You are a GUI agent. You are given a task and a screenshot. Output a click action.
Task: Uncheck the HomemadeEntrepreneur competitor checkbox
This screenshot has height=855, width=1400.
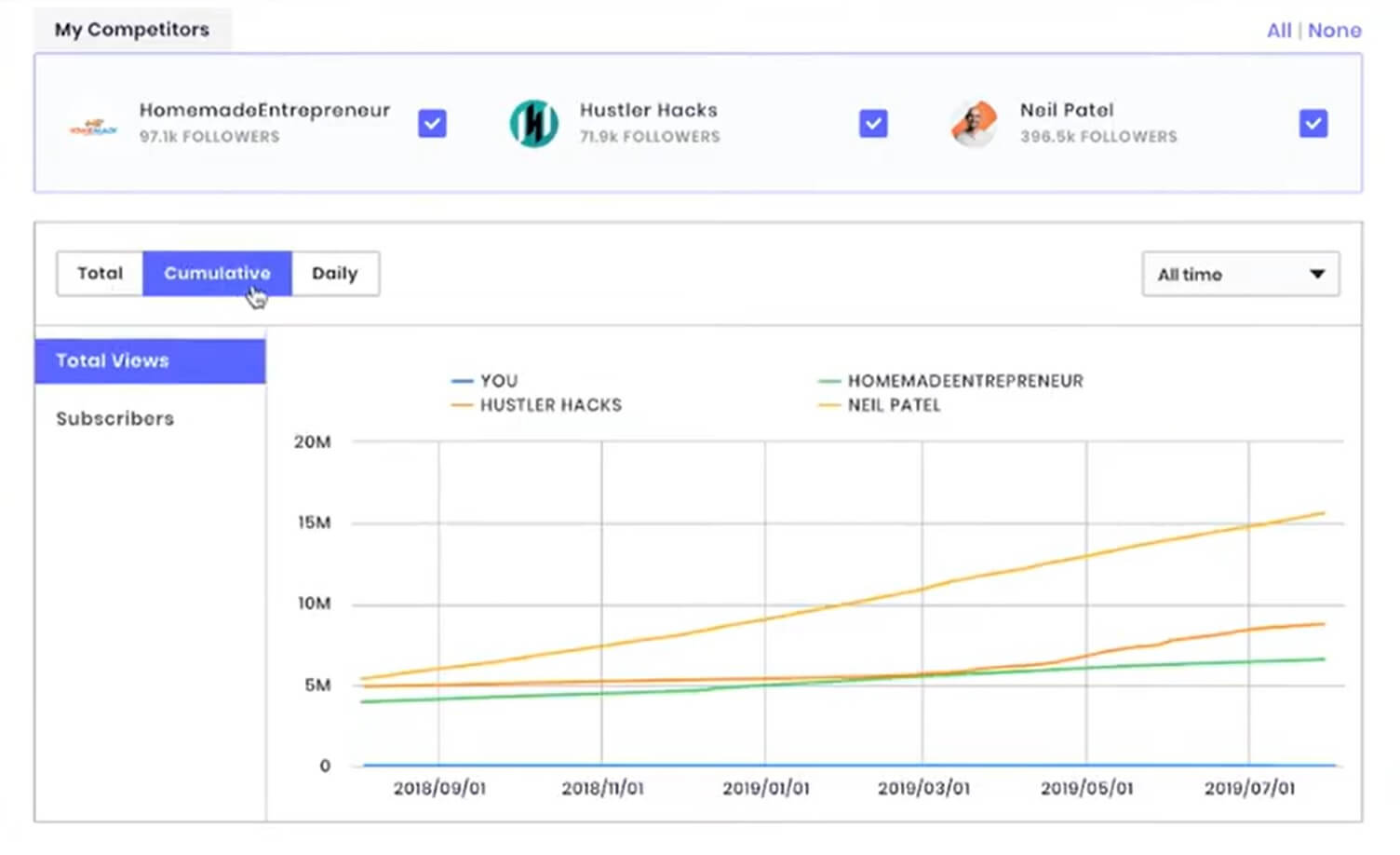coord(432,123)
